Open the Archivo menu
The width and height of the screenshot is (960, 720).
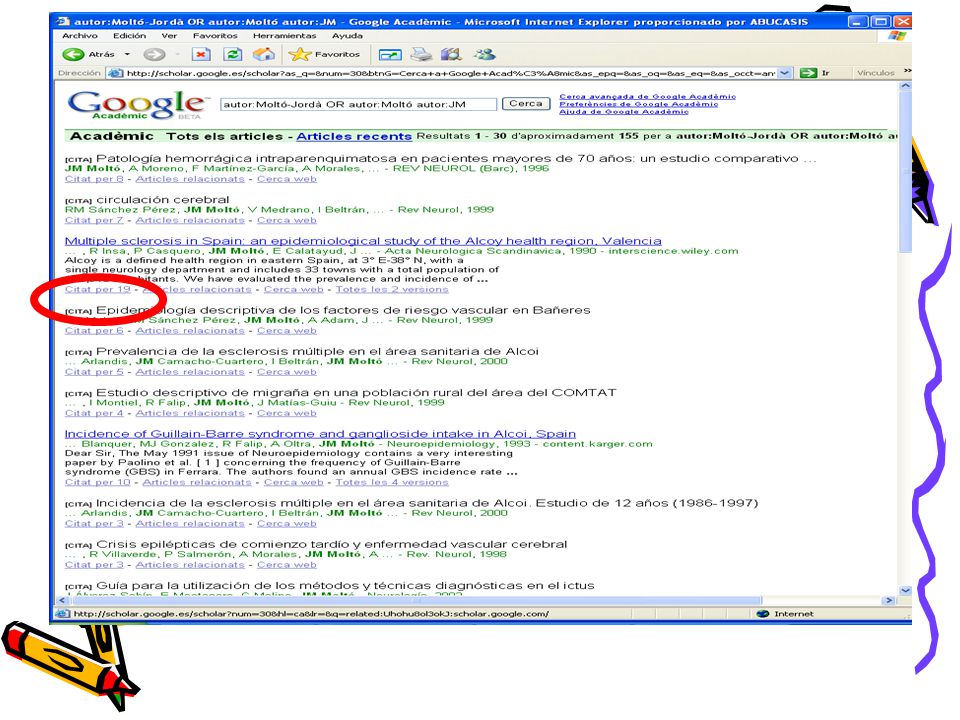pyautogui.click(x=80, y=36)
